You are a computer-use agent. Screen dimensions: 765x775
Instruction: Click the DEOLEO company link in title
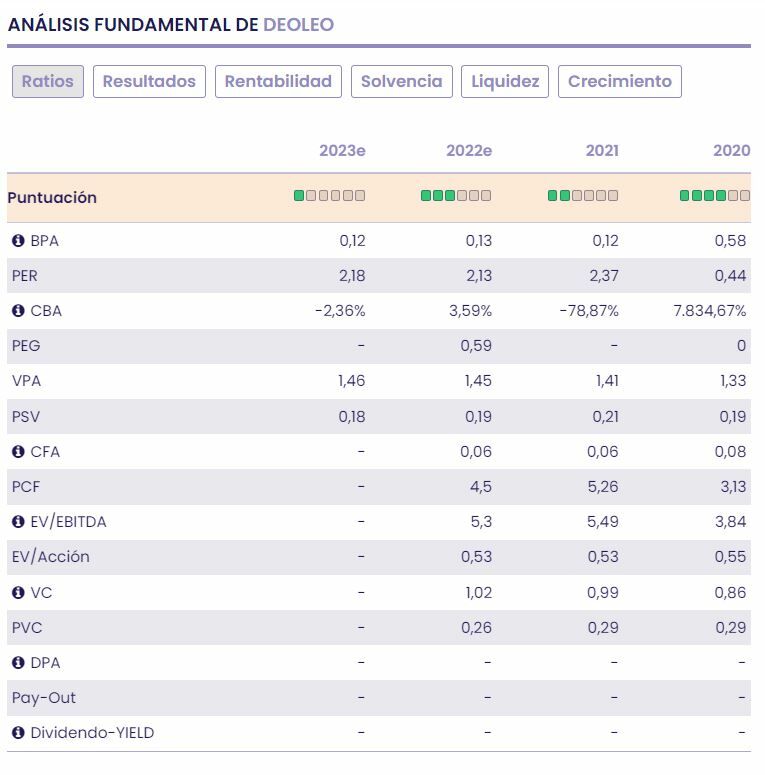(x=298, y=25)
